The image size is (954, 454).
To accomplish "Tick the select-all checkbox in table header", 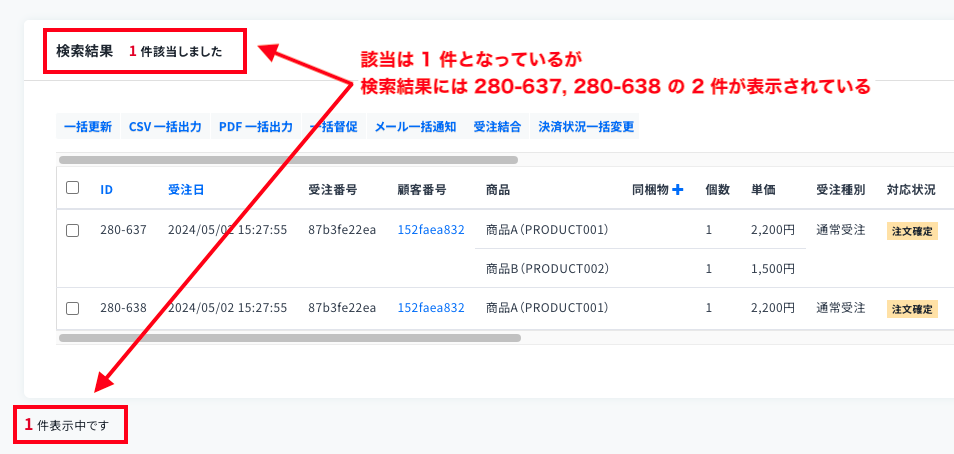I will click(x=72, y=187).
